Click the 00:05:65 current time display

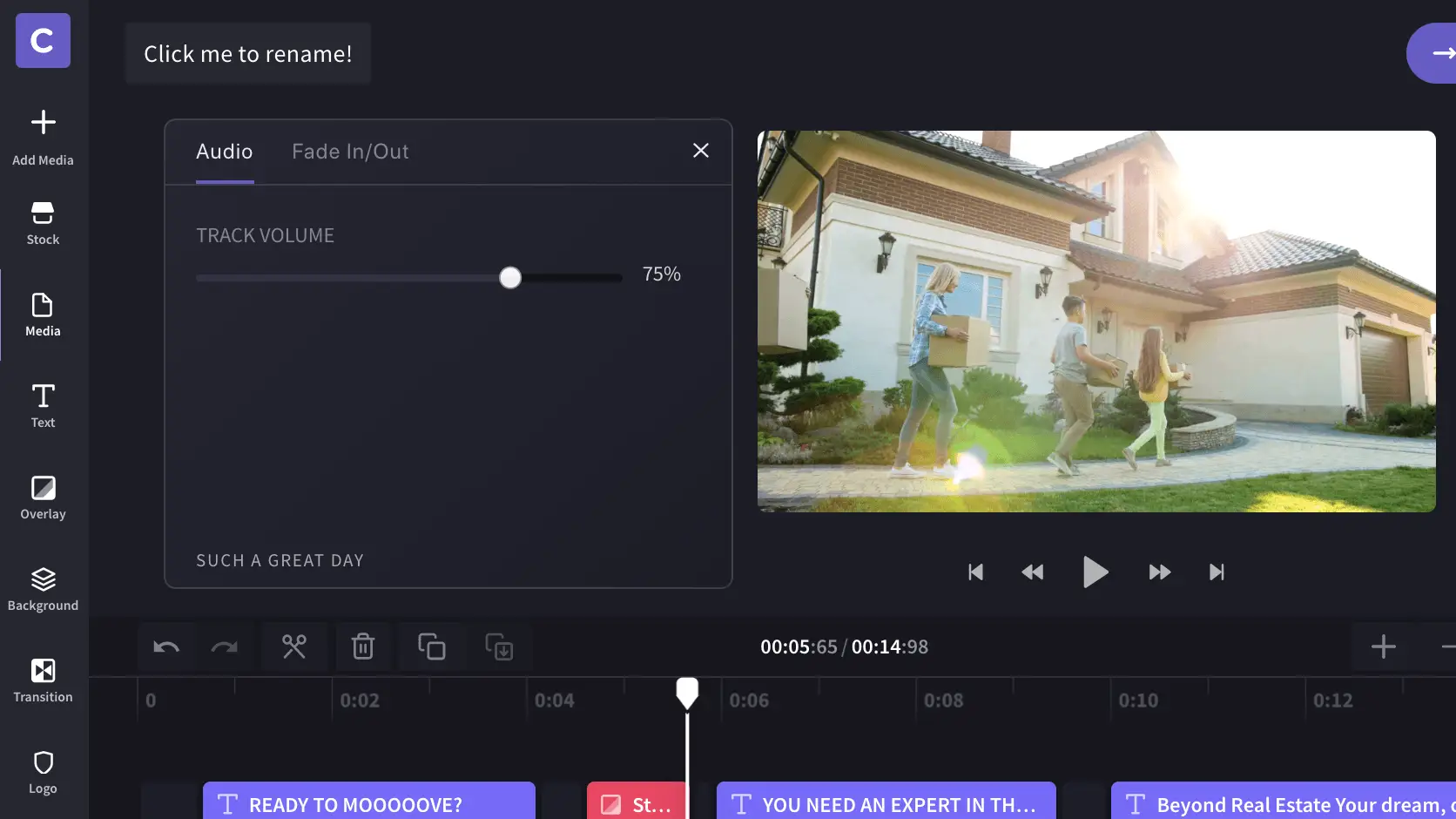point(799,646)
